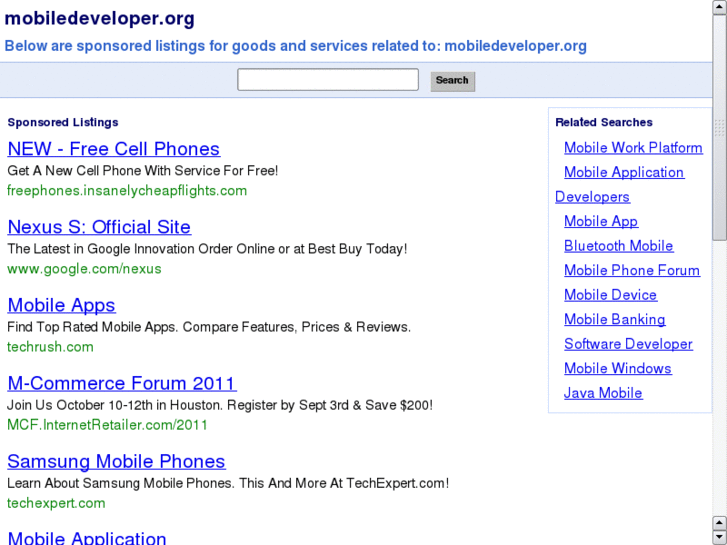Click the 'Get A New Cell Phone' description text
727x545 pixels.
pyautogui.click(x=142, y=171)
